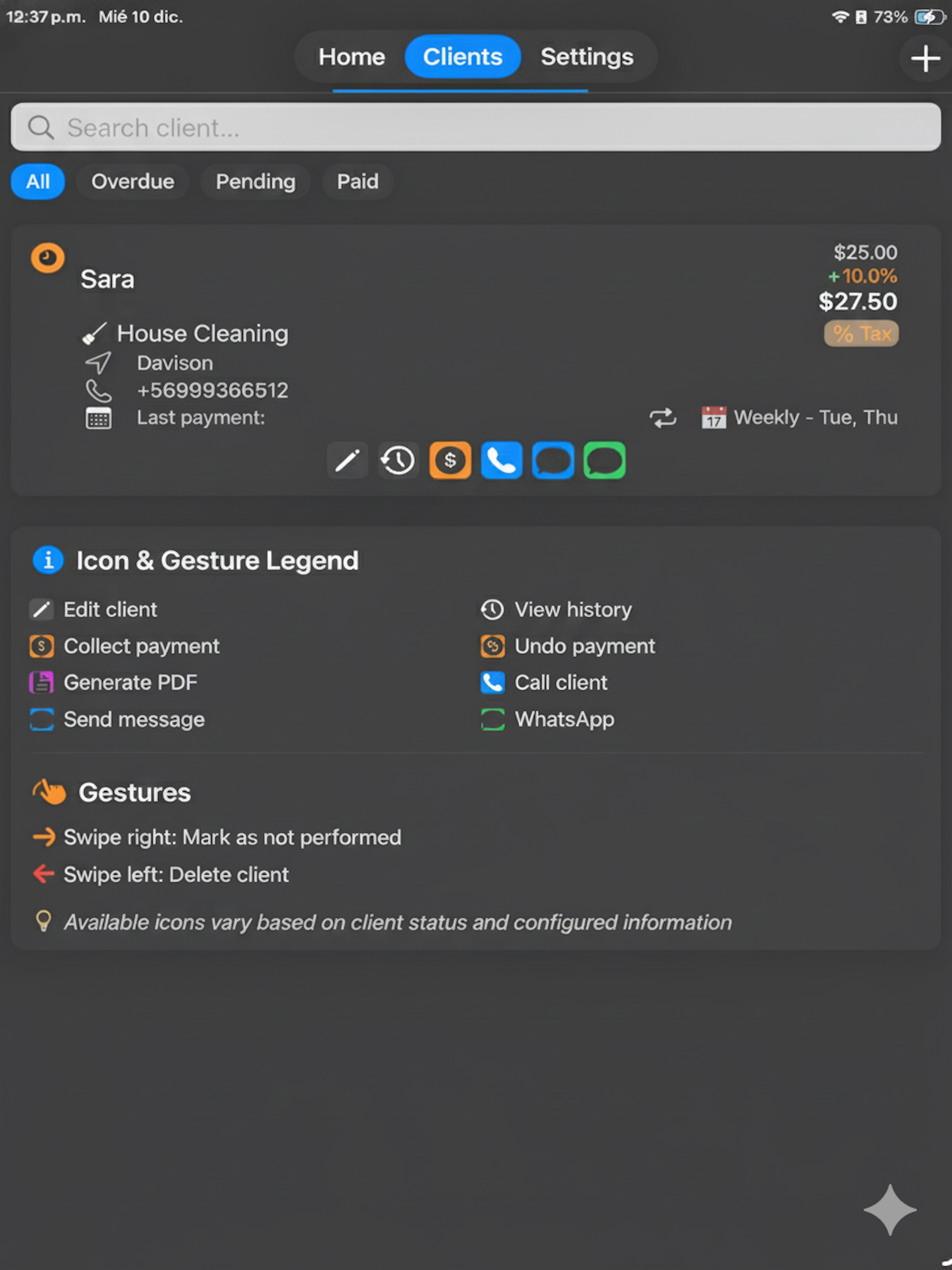Tap the Icon & Gesture Legend heading
952x1270 pixels.
[x=218, y=560]
